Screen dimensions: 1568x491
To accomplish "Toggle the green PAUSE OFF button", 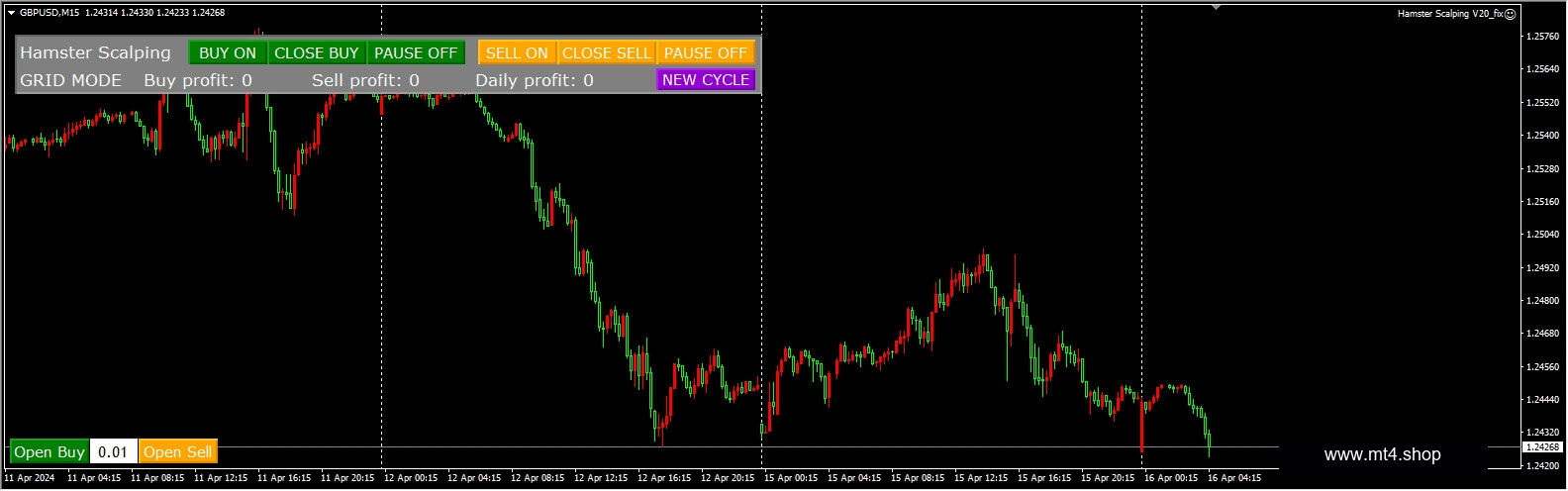I will 416,52.
